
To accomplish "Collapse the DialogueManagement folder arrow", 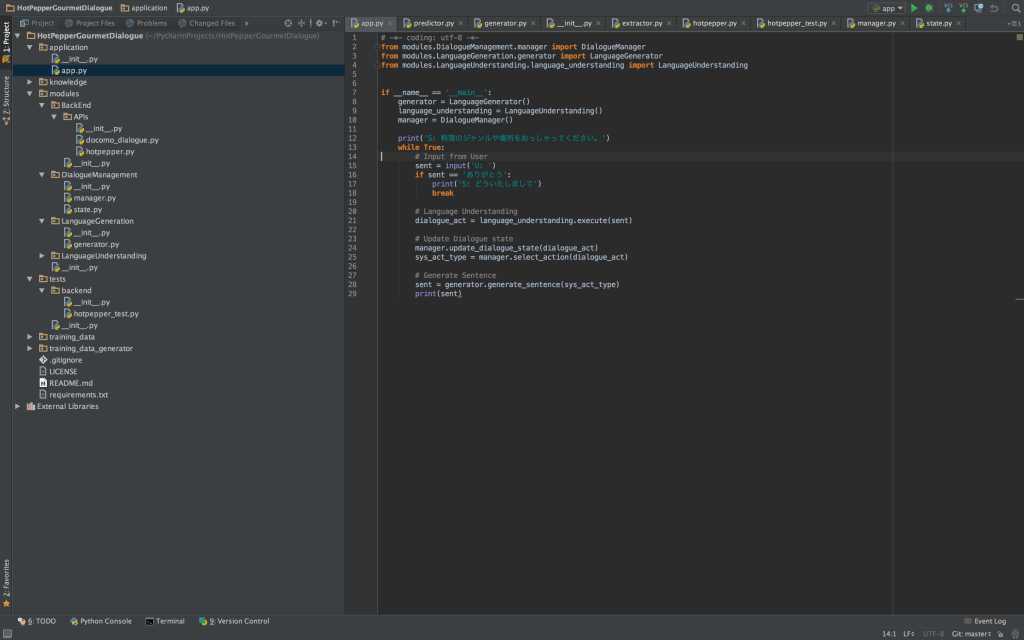I will point(42,175).
